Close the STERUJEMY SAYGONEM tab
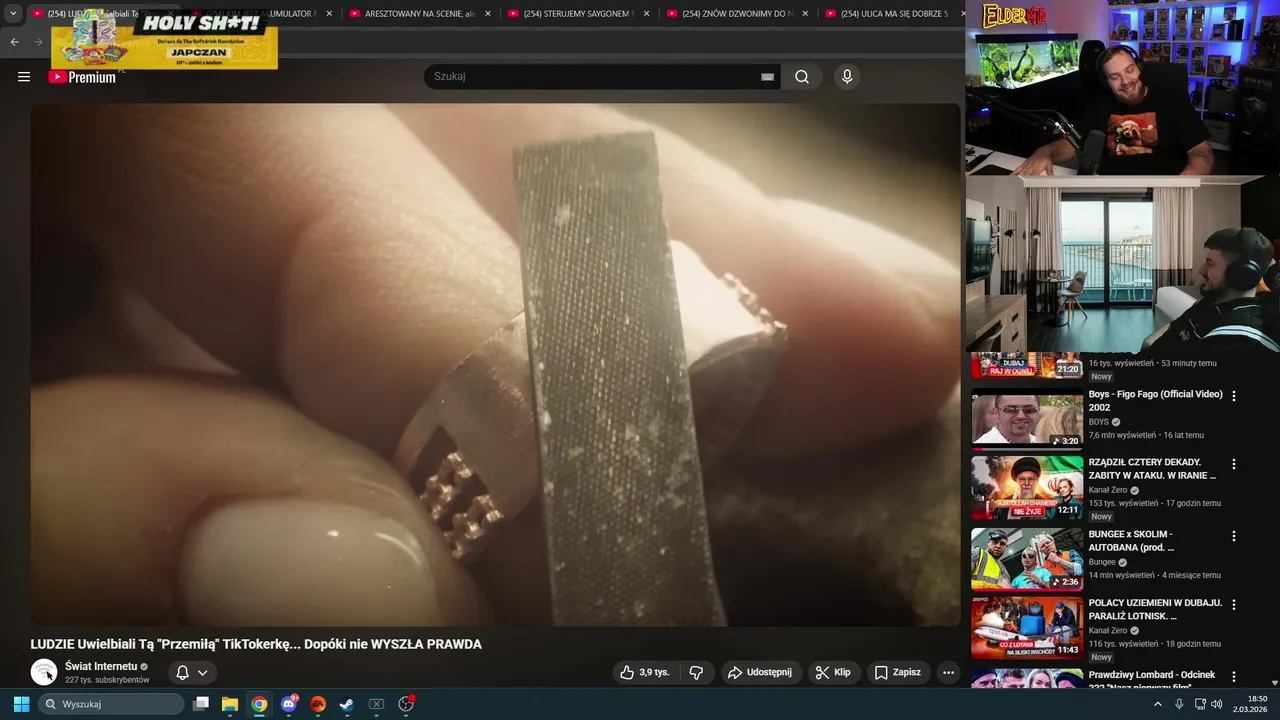 [646, 14]
